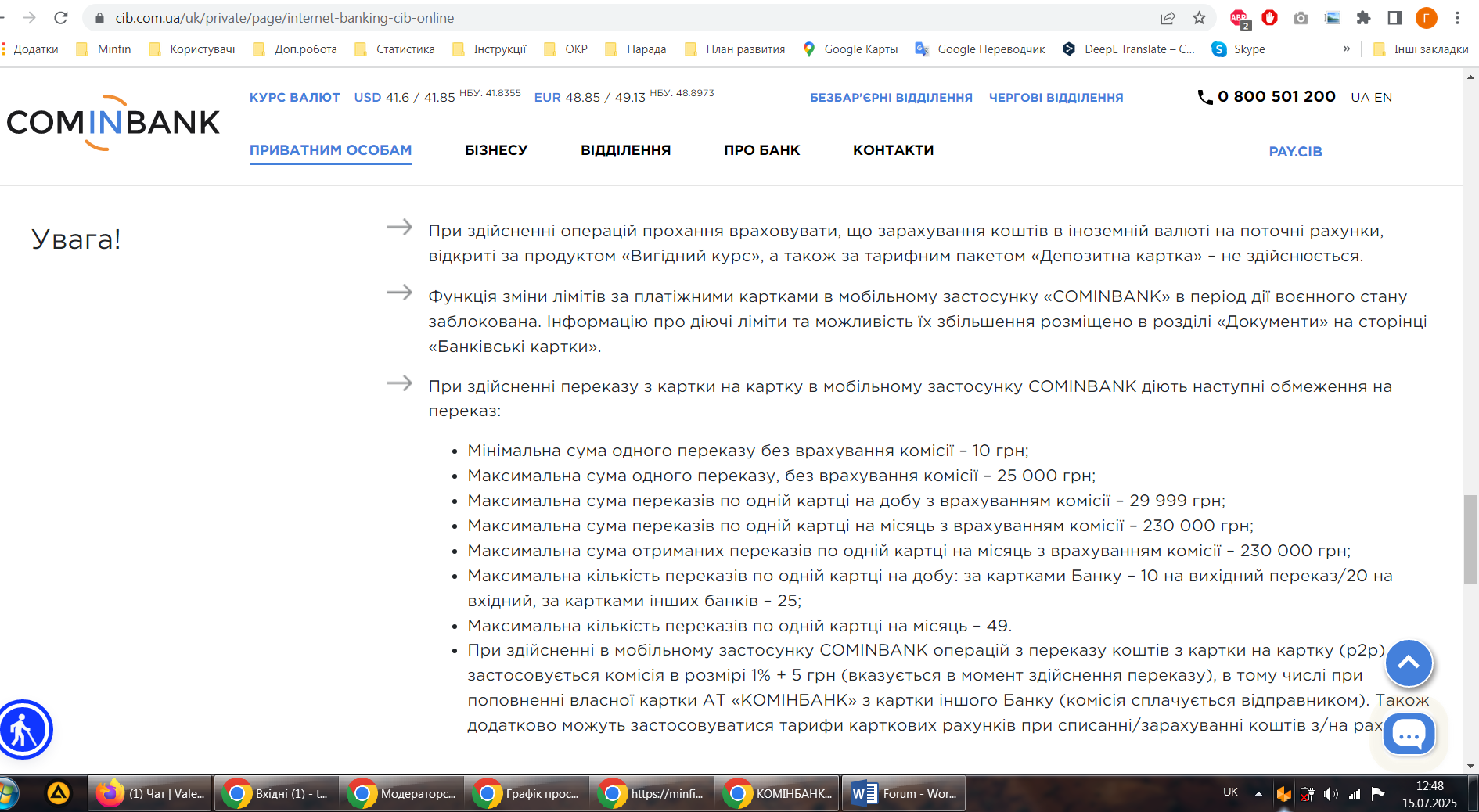Viewport: 1479px width, 812px height.
Task: Click the scroll-to-top arrow button
Action: [1409, 663]
